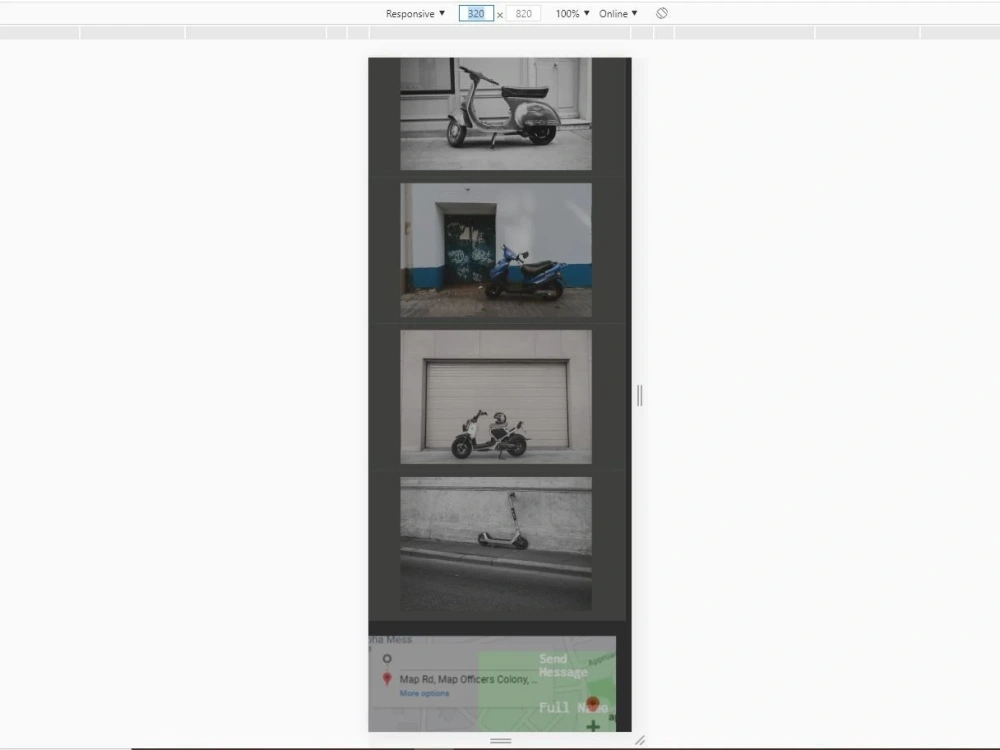Click the Map Rd, Map Officers Colony address
Image resolution: width=1000 pixels, height=750 pixels.
[469, 679]
